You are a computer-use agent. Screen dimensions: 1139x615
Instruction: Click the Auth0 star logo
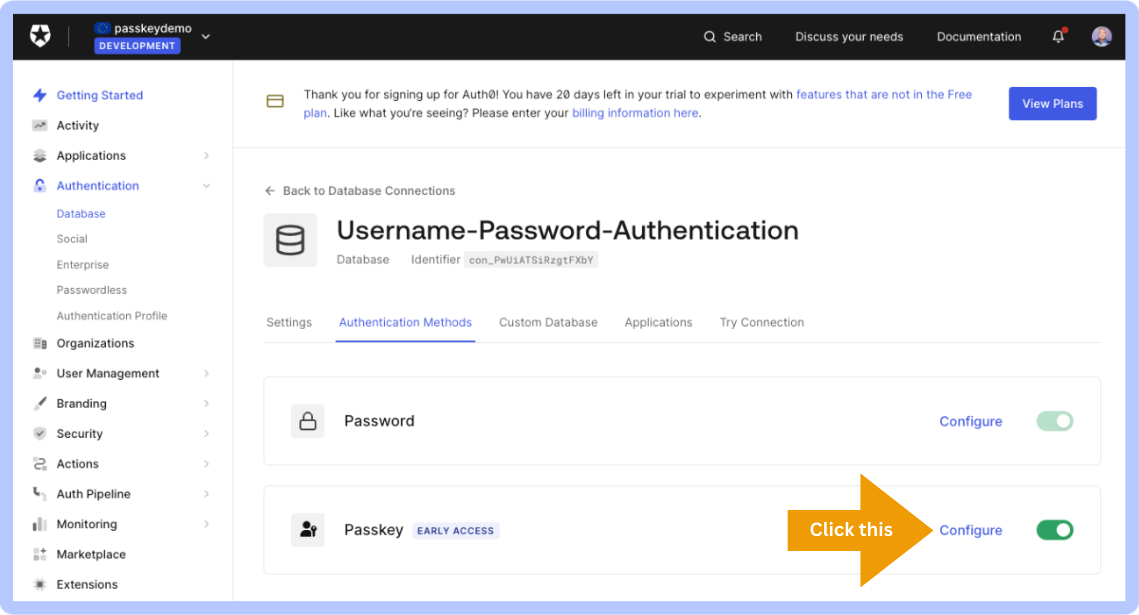[x=40, y=36]
